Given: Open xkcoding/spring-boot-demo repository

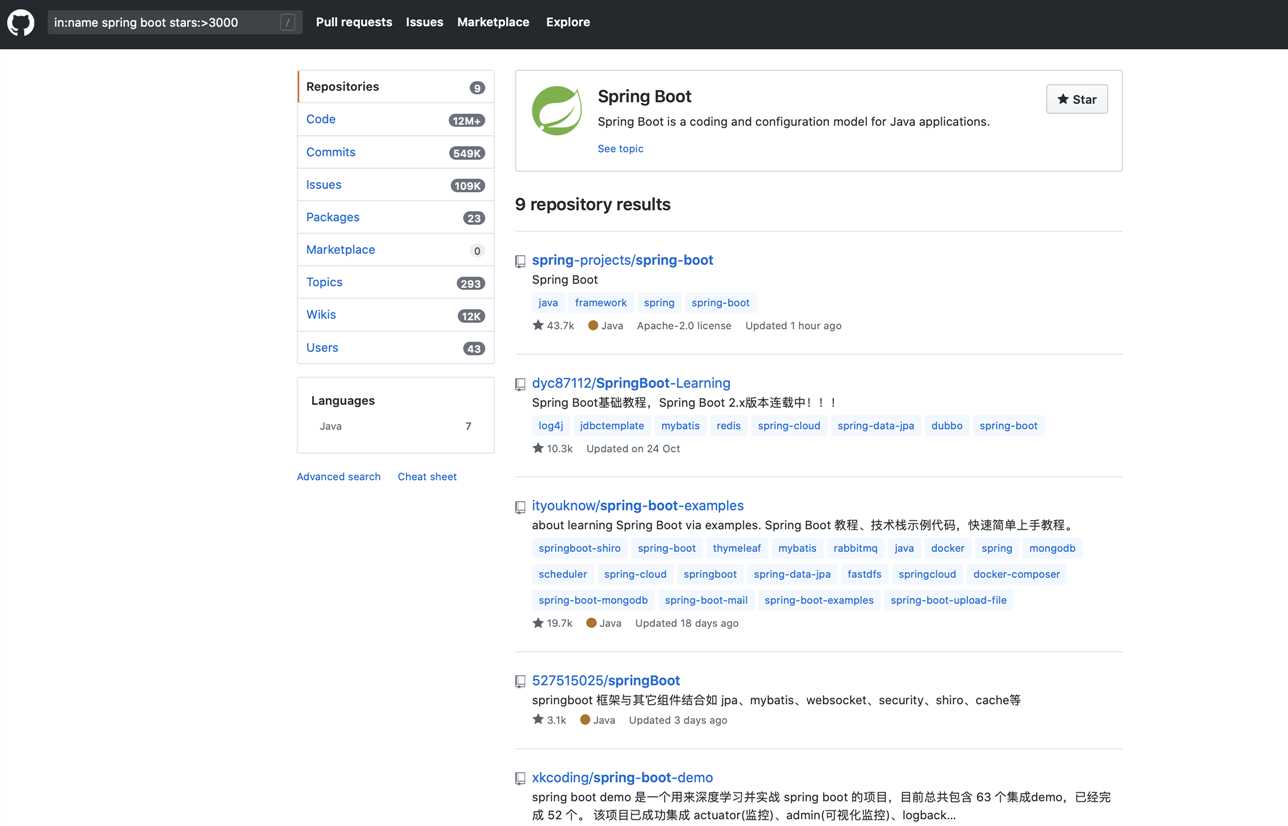Looking at the screenshot, I should (622, 777).
